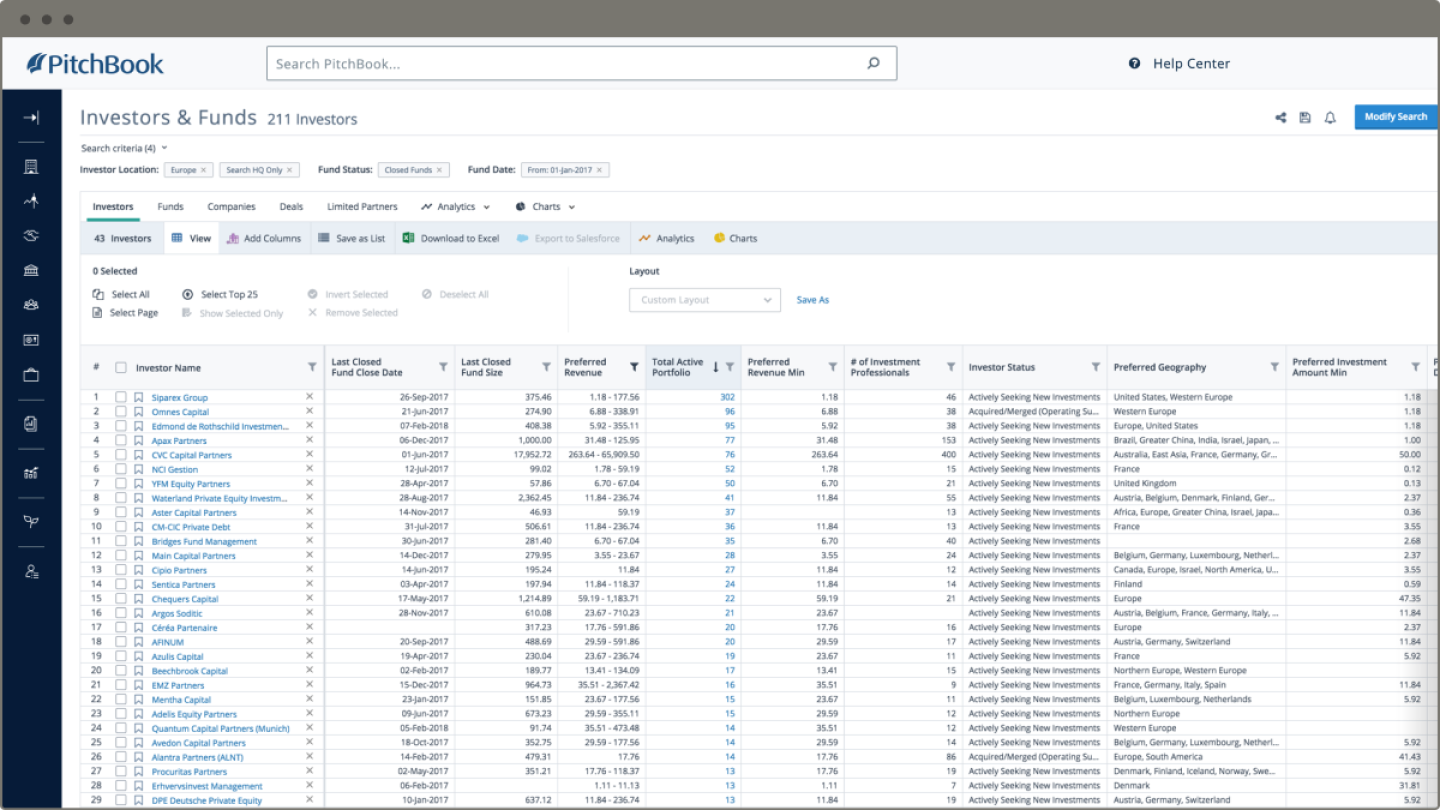The height and width of the screenshot is (810, 1440).
Task: Check the CVC Capital Partners row checkbox
Action: (121, 454)
